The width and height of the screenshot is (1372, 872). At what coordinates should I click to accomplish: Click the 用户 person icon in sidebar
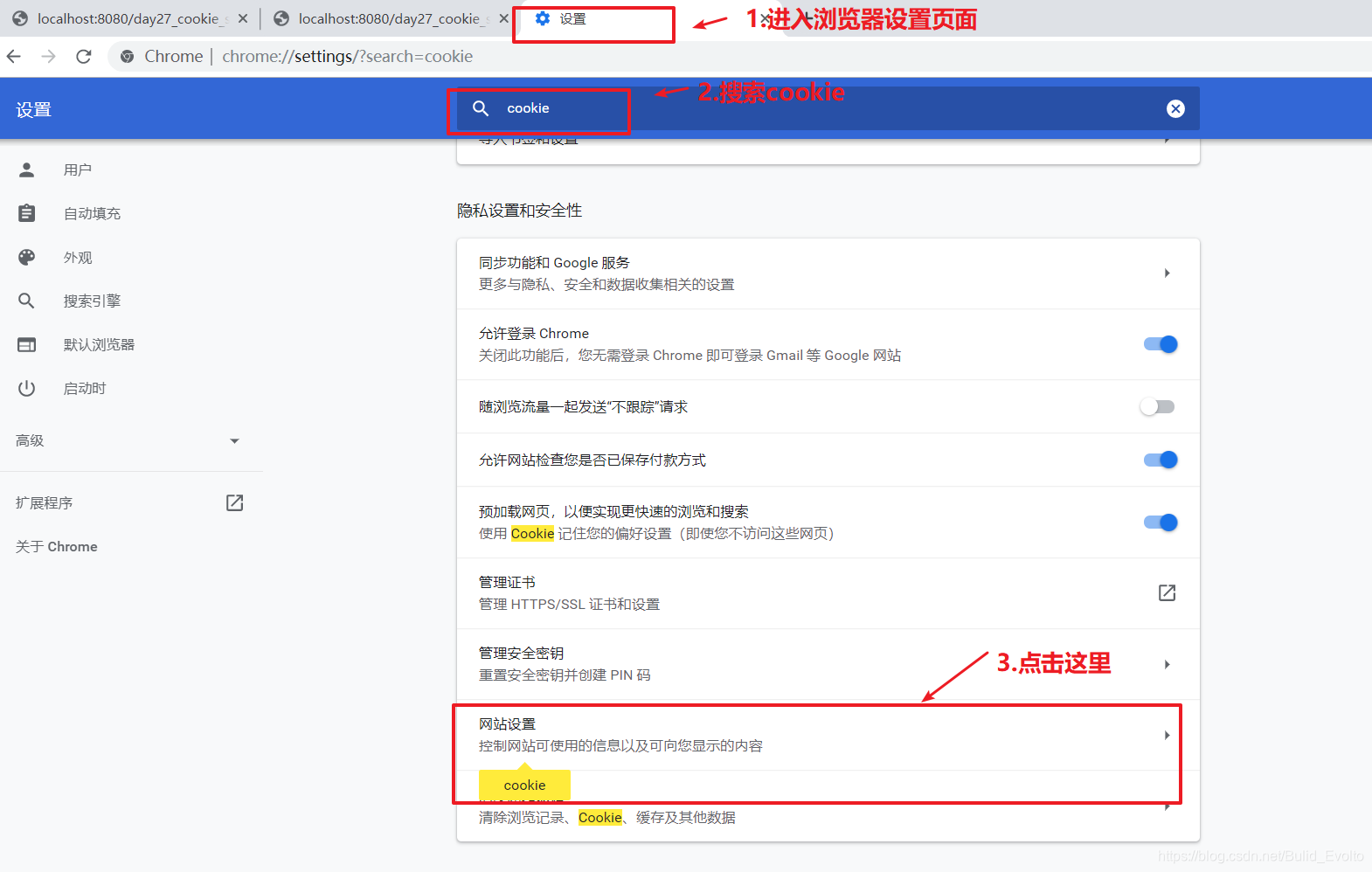[x=27, y=170]
